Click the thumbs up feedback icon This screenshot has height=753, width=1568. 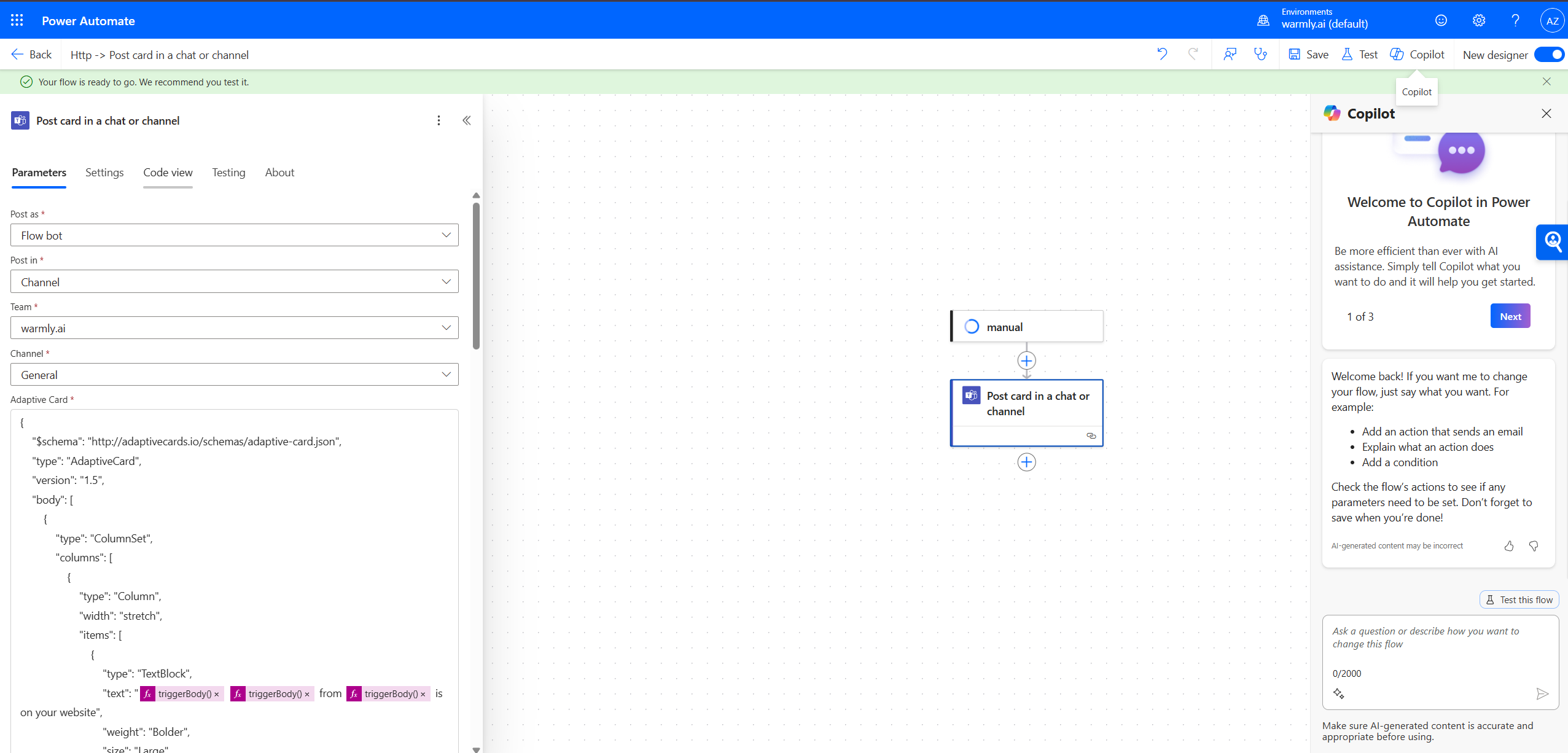(x=1509, y=546)
